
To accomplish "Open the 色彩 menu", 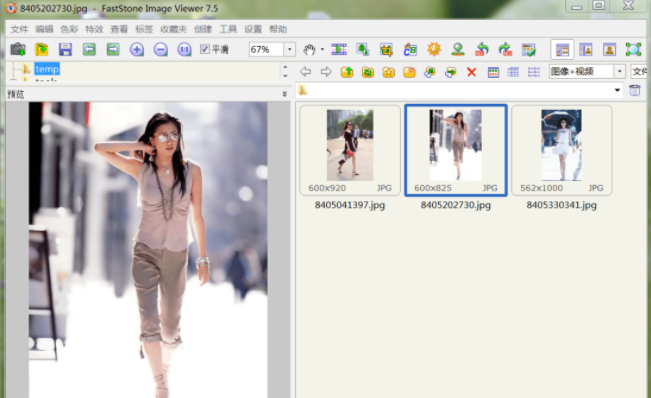I will coord(69,29).
